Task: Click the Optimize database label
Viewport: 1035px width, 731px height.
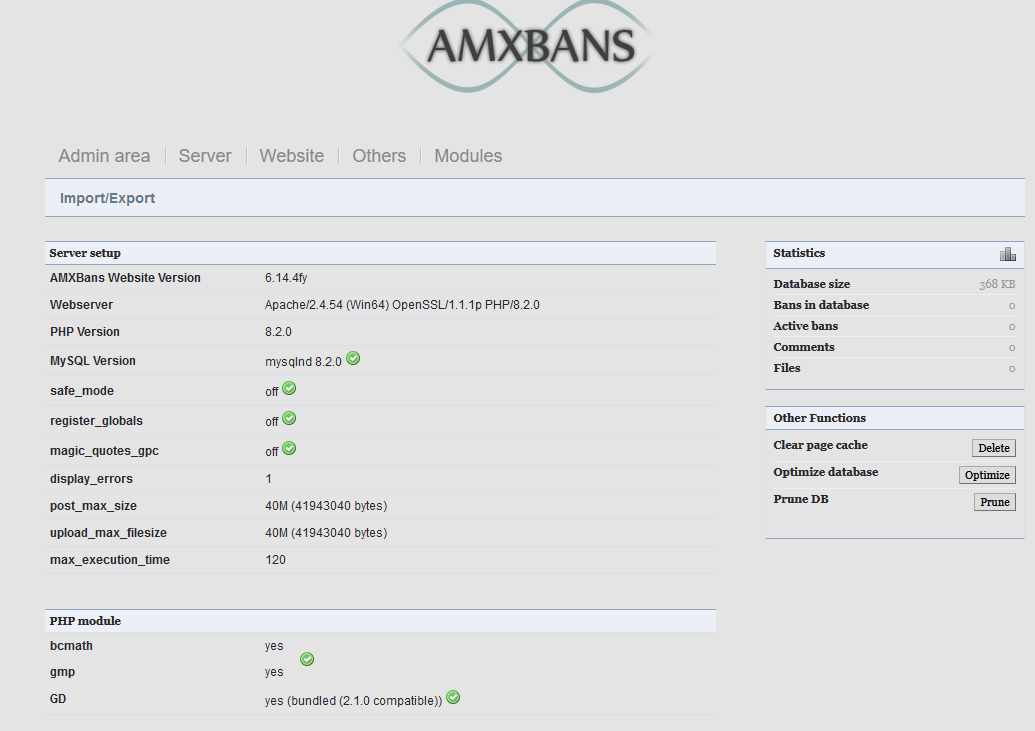Action: 826,472
